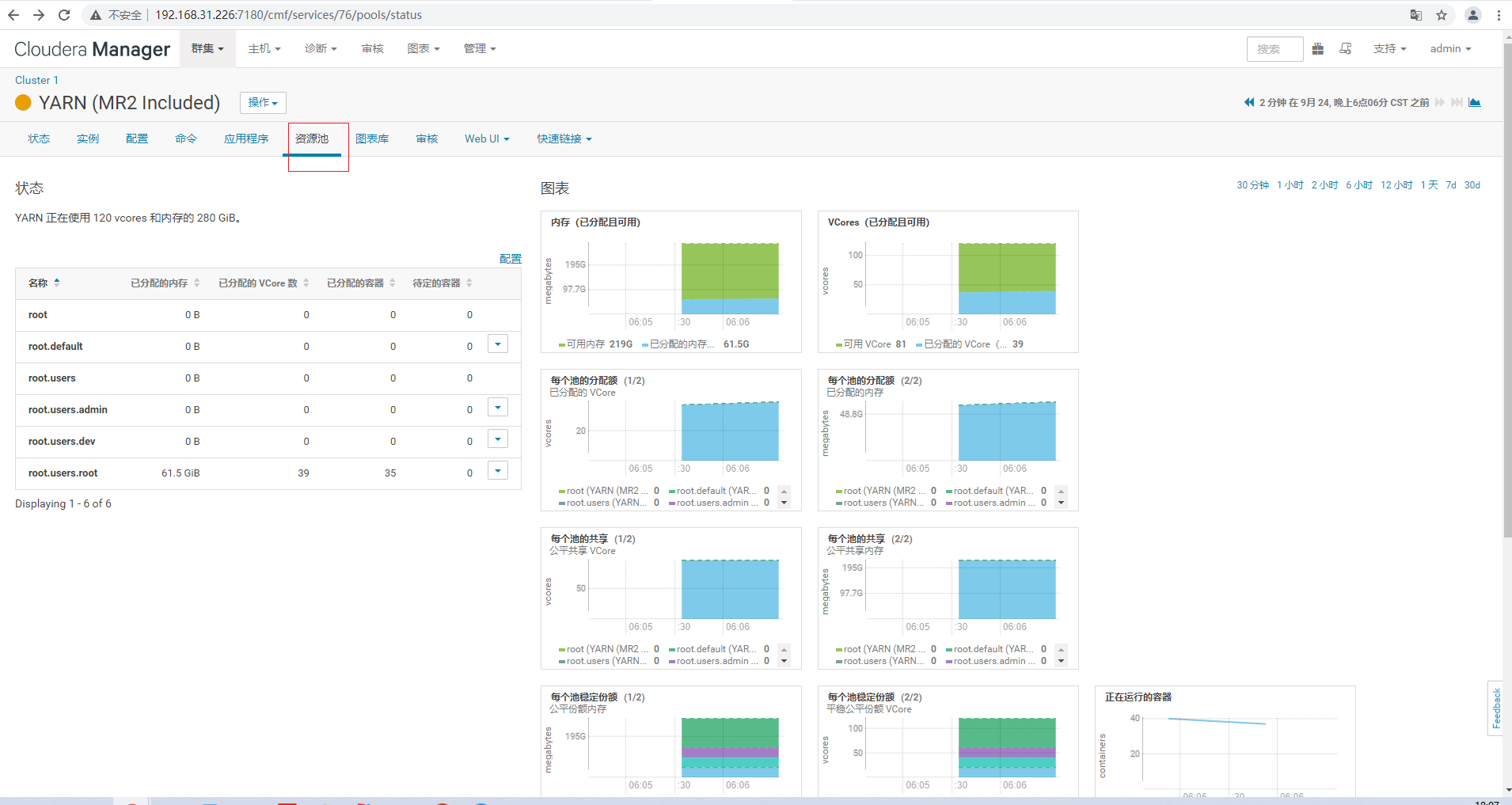Open the admin user dropdown

tap(1450, 49)
